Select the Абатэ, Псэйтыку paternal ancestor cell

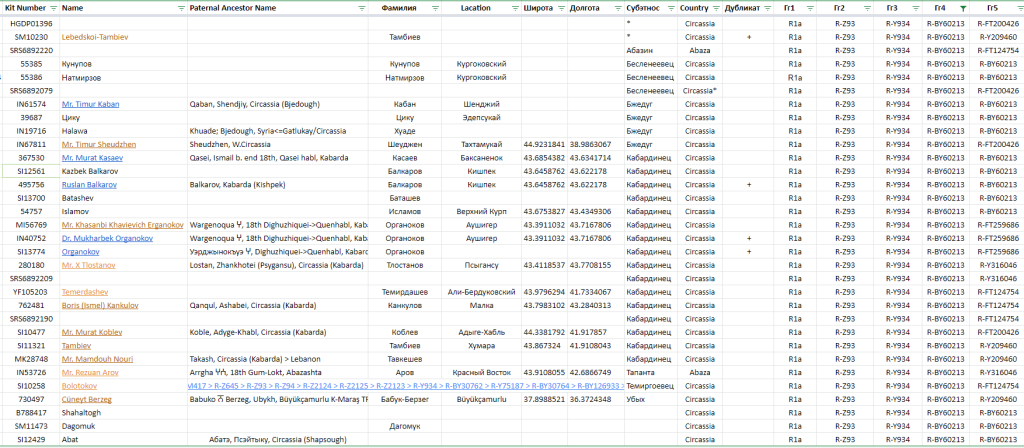click(x=278, y=440)
